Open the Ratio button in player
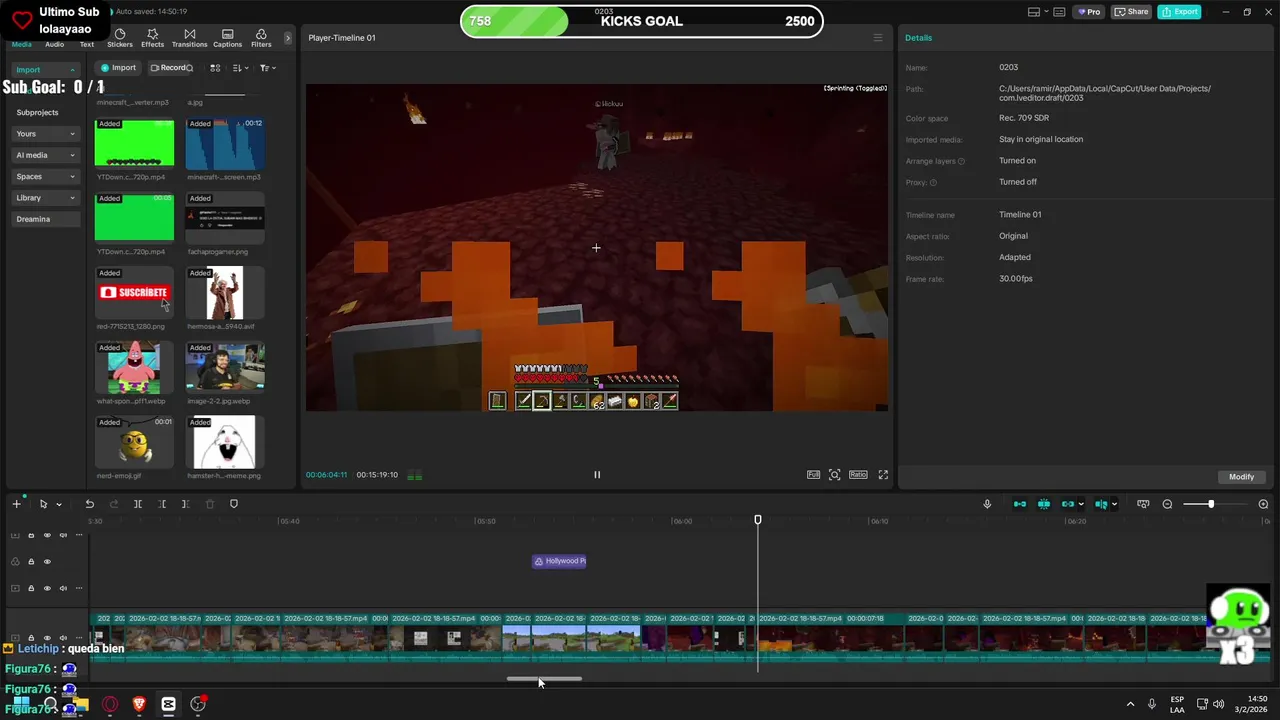Viewport: 1280px width, 720px height. tap(858, 475)
